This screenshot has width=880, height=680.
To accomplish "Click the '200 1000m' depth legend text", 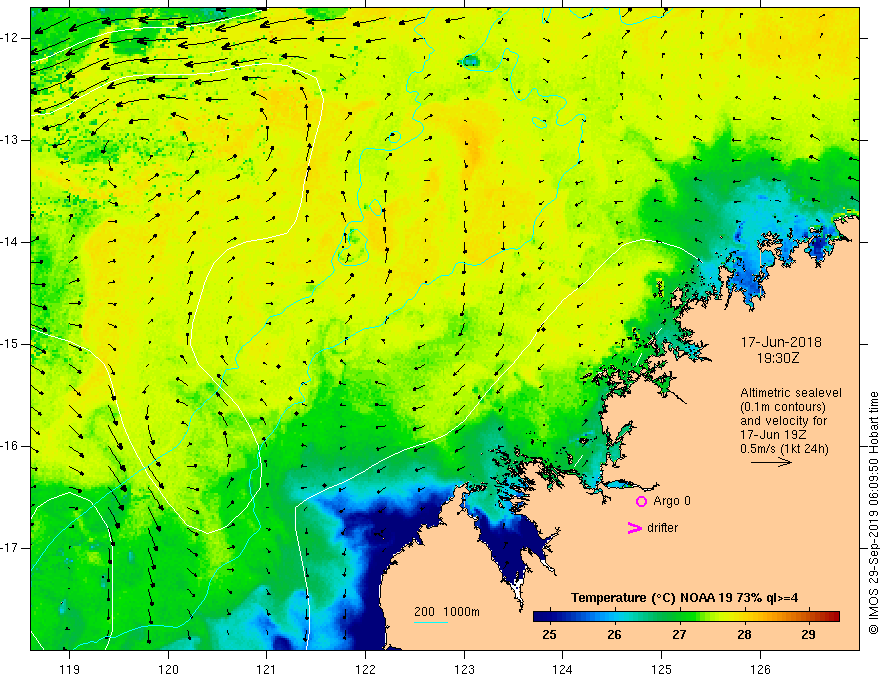I will click(x=447, y=612).
